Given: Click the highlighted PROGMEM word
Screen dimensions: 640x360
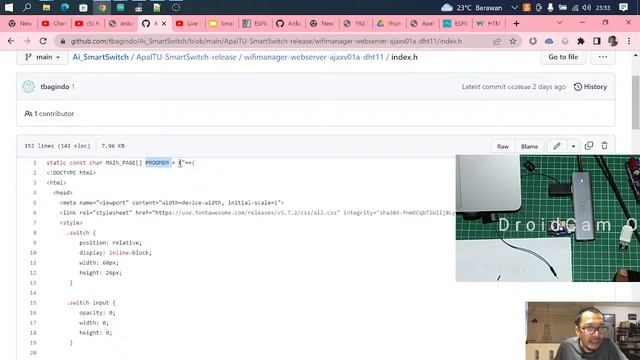Looking at the screenshot, I should (158, 163).
